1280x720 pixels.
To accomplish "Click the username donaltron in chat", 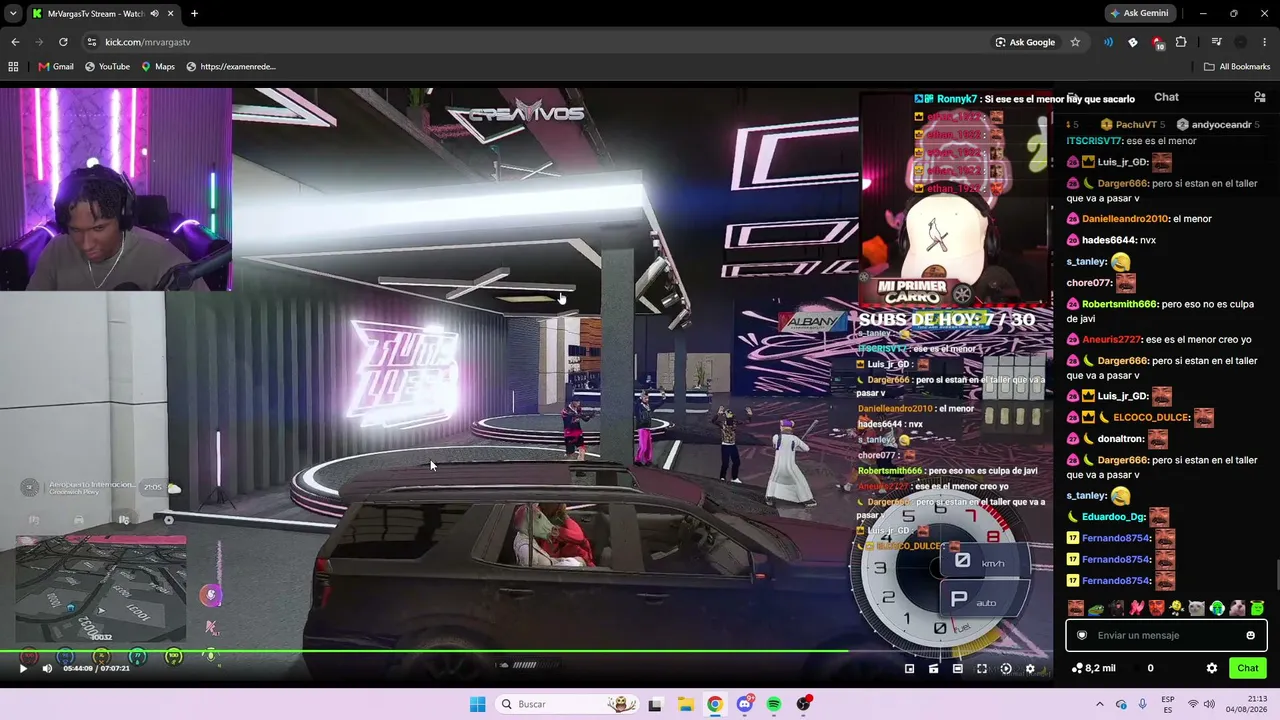I will click(x=1120, y=439).
